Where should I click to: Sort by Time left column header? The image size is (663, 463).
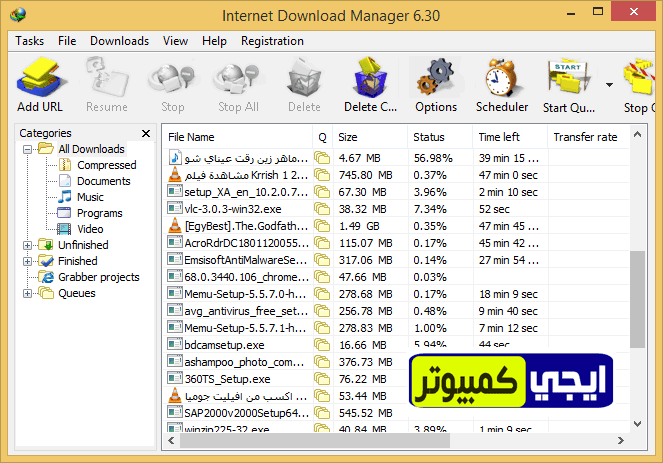coord(510,137)
